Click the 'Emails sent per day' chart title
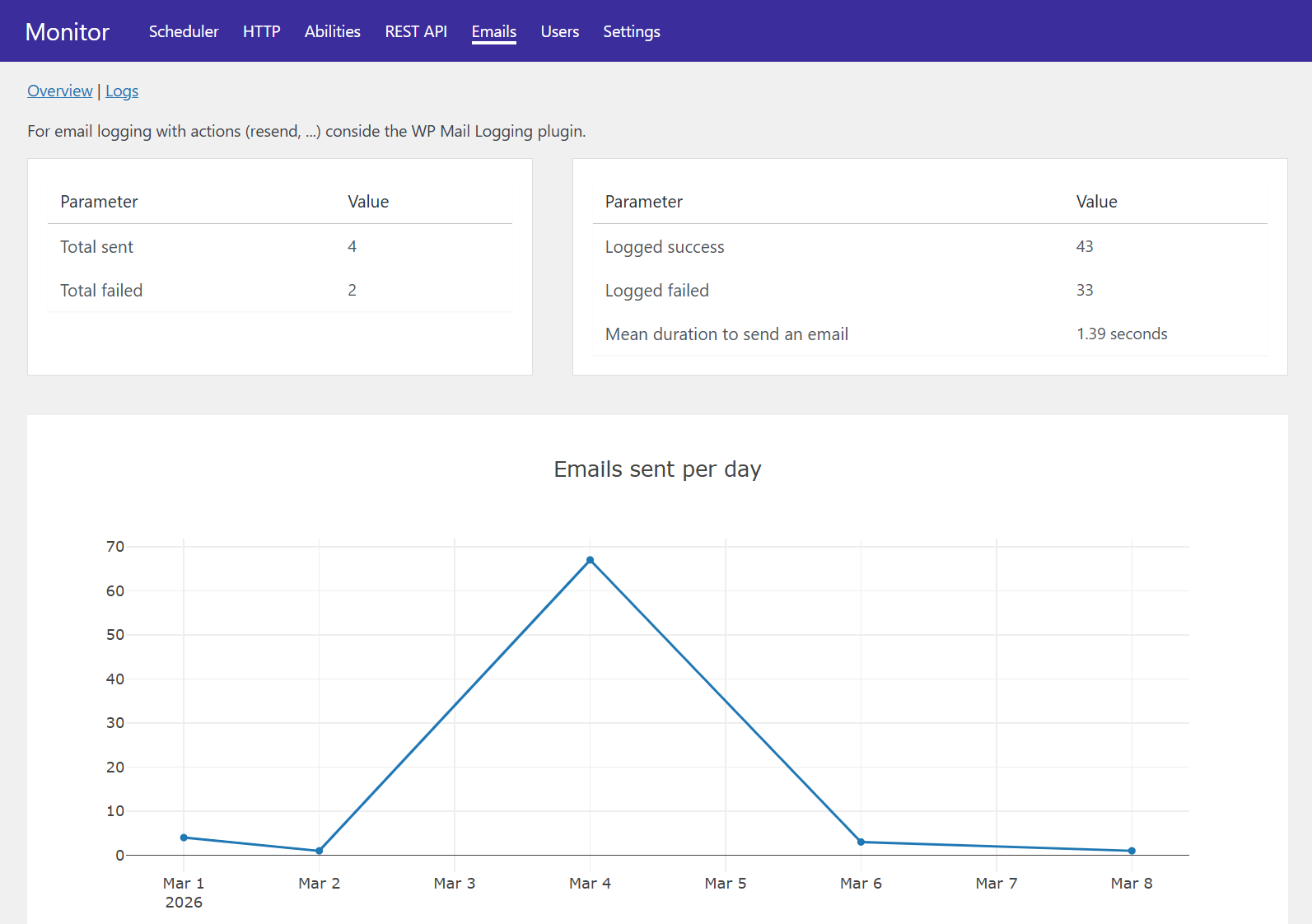 [657, 469]
